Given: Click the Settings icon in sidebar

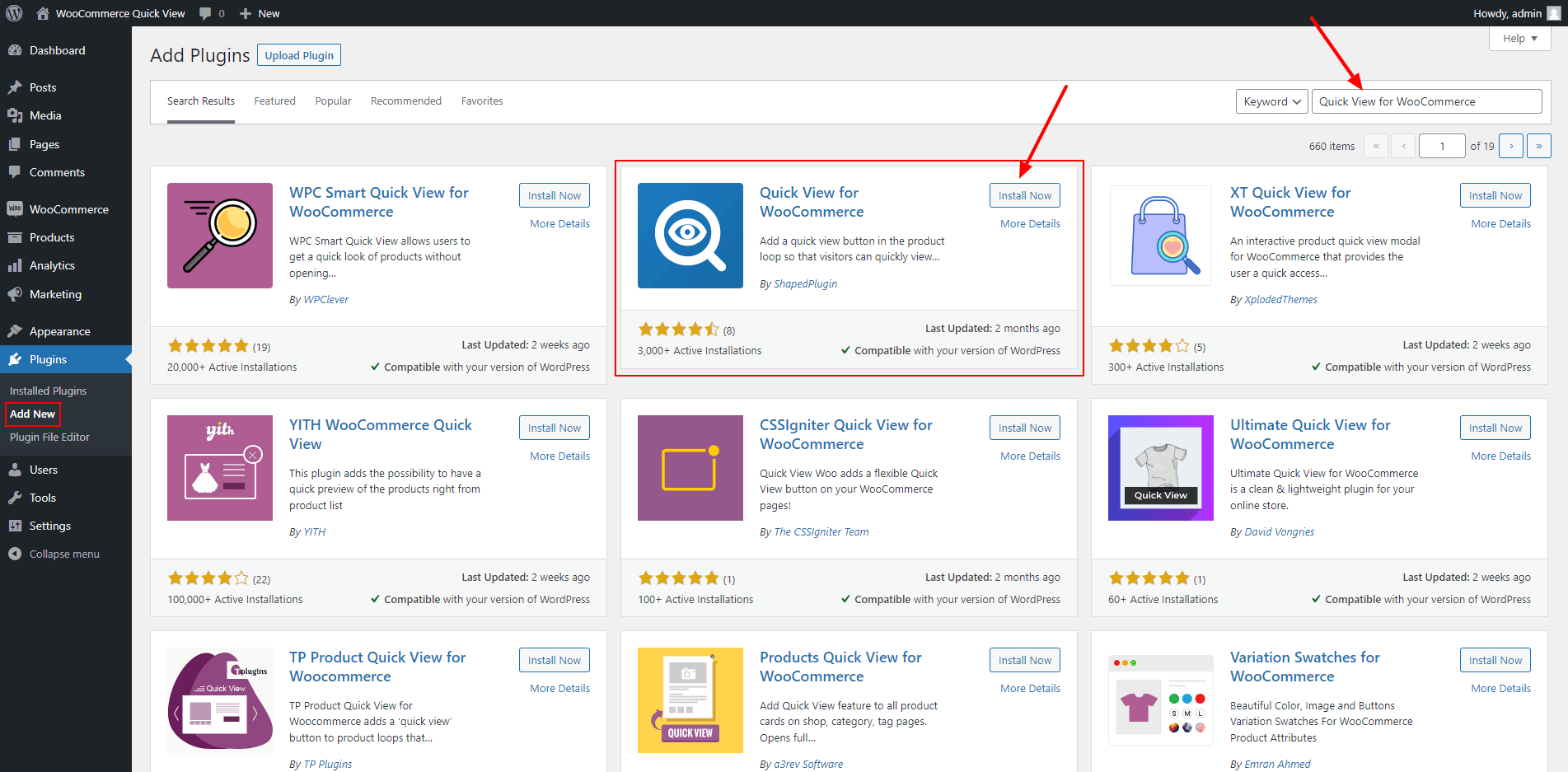Looking at the screenshot, I should 15,526.
